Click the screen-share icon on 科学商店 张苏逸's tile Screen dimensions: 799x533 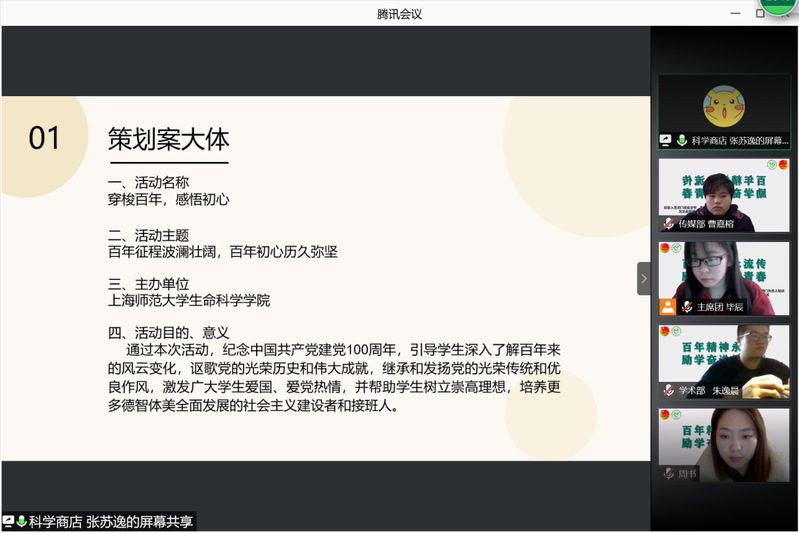click(665, 140)
